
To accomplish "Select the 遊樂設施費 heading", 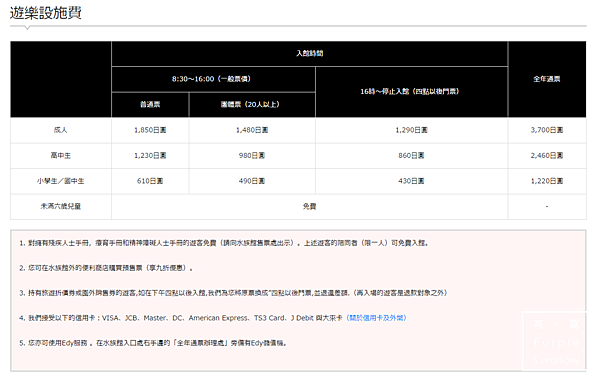I will click(x=46, y=13).
